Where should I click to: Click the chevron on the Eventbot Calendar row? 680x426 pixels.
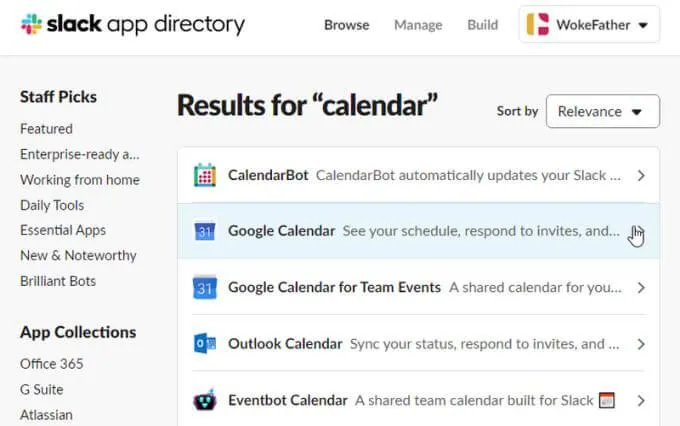click(x=641, y=401)
